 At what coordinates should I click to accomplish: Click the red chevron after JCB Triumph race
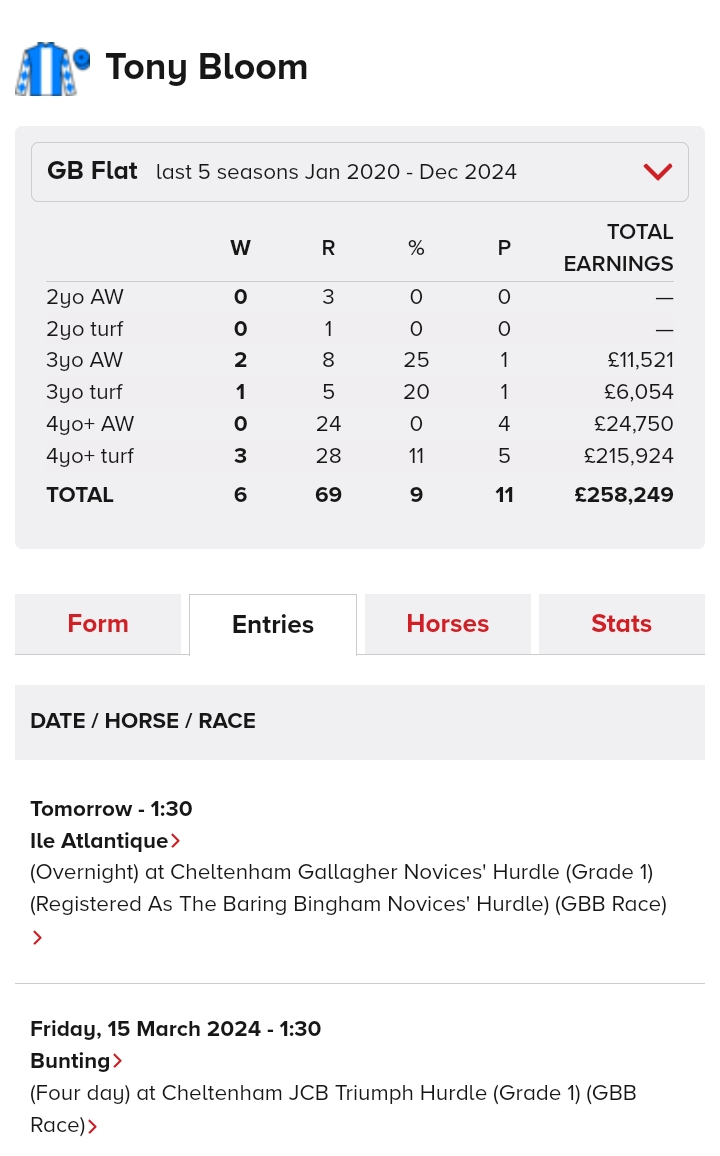click(x=92, y=1126)
